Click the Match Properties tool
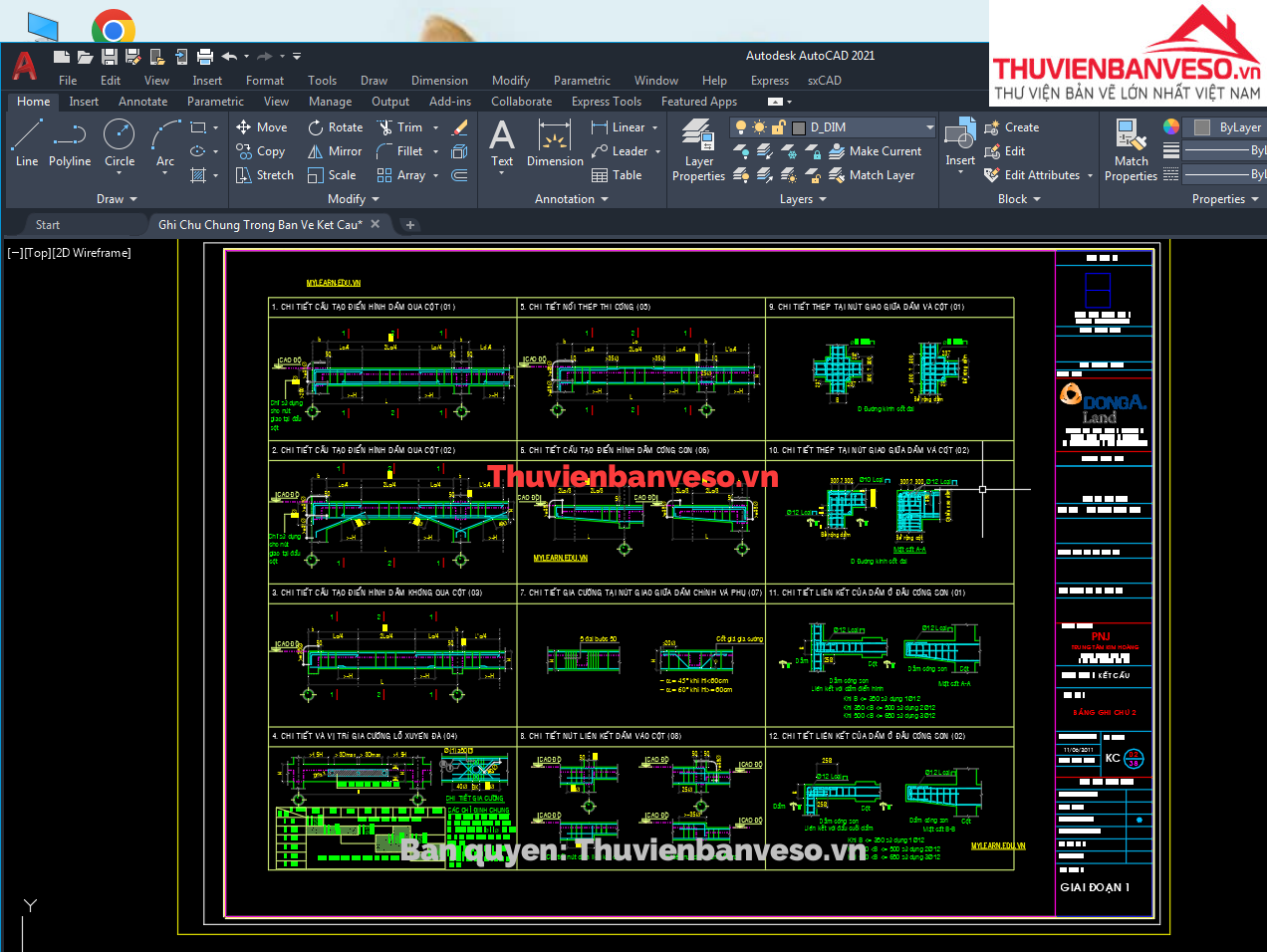The height and width of the screenshot is (952, 1267). [1131, 149]
